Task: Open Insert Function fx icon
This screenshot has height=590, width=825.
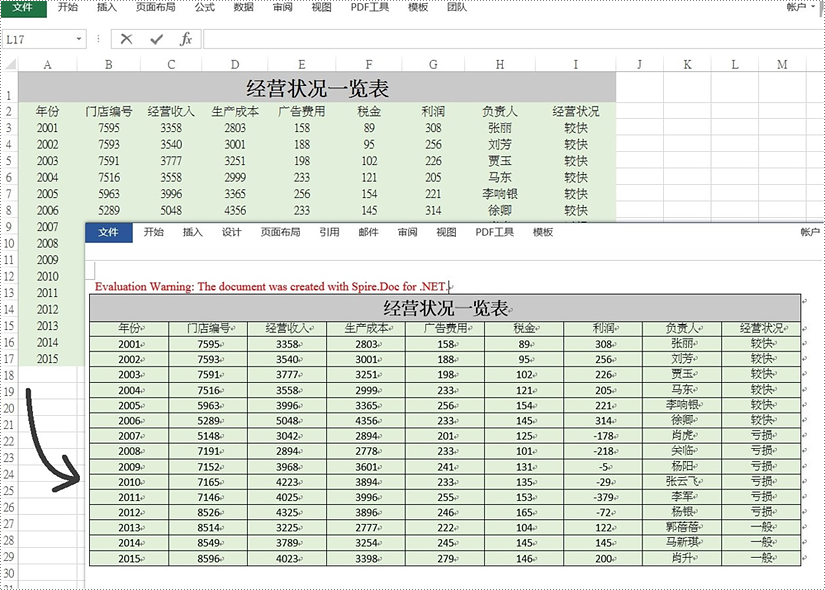Action: (186, 39)
